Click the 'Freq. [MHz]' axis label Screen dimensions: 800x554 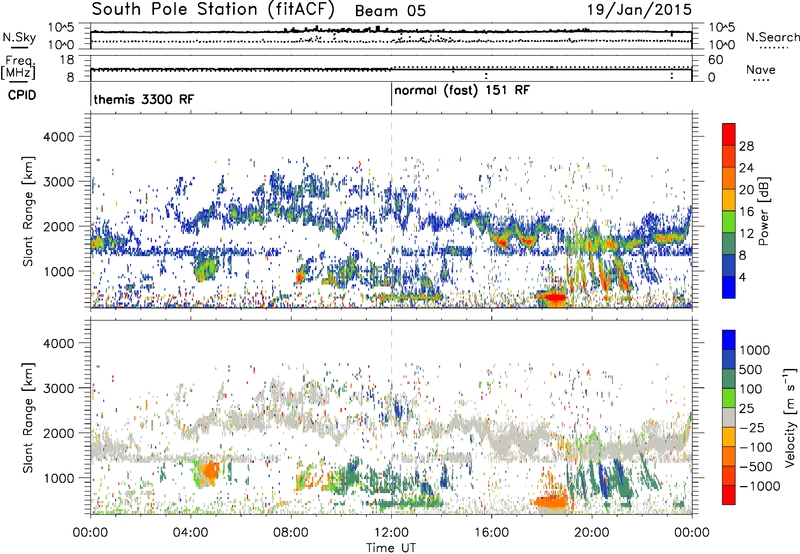[x=19, y=68]
